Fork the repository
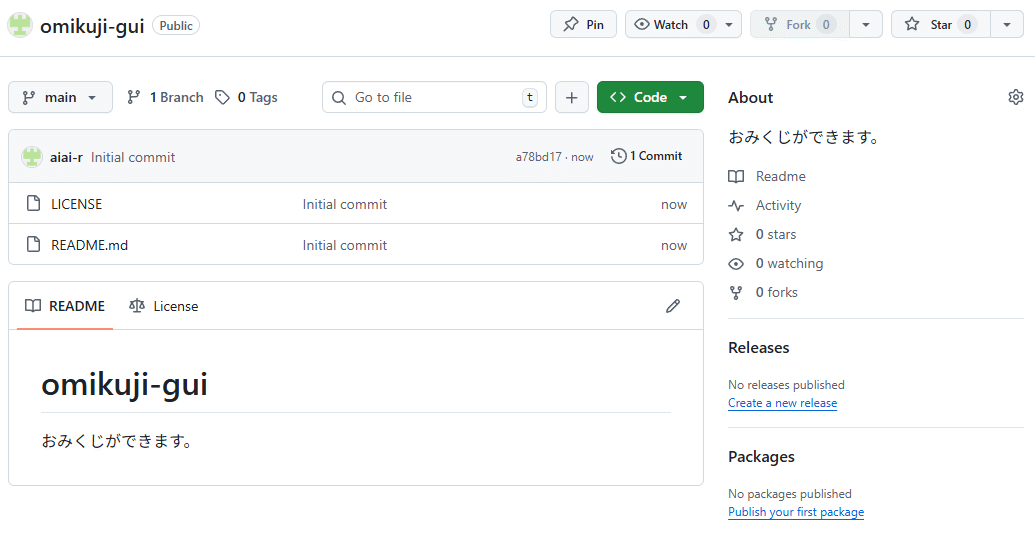The width and height of the screenshot is (1035, 538). [x=799, y=24]
